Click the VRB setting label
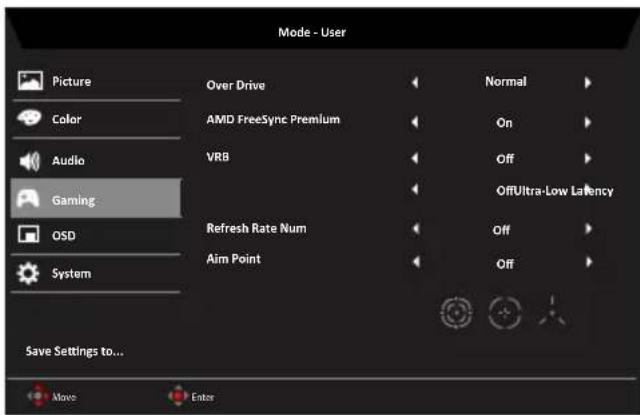Image resolution: width=640 pixels, height=415 pixels. [x=218, y=157]
